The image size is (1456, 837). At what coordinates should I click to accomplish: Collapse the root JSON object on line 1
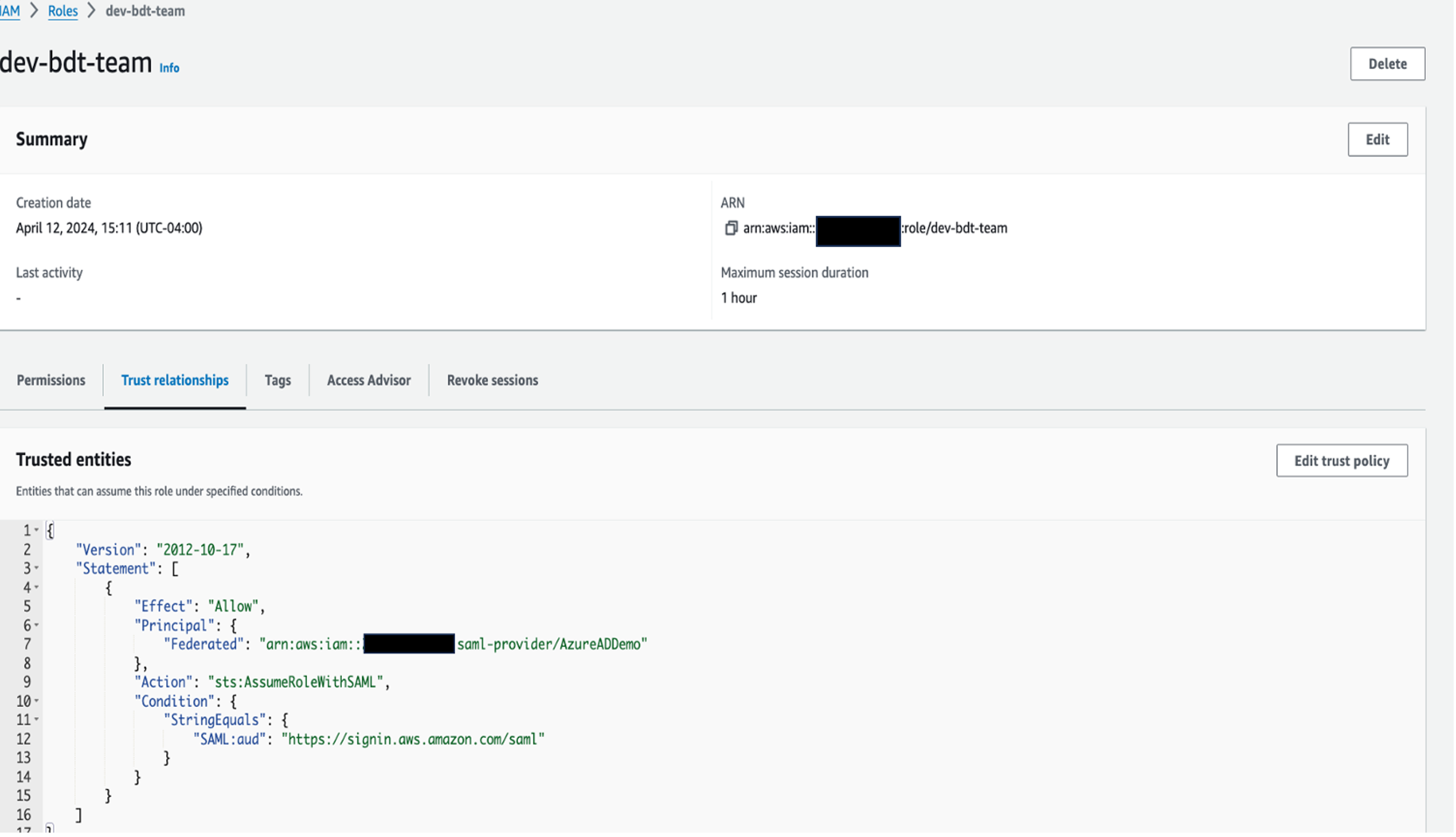[x=37, y=529]
